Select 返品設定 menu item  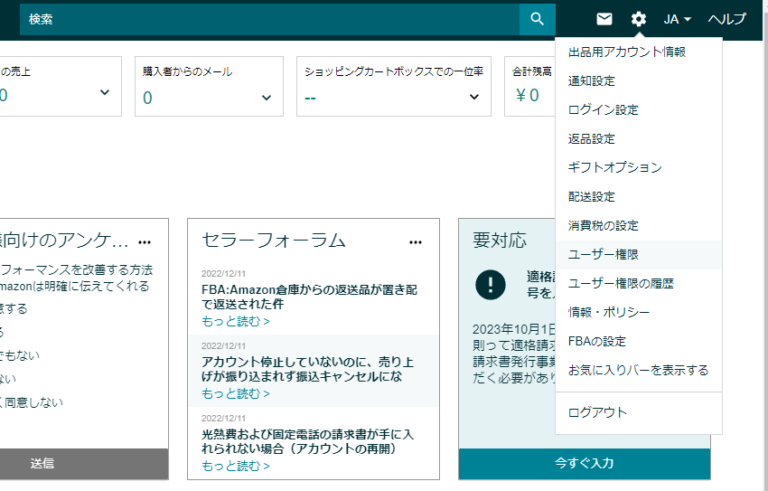tap(639, 139)
